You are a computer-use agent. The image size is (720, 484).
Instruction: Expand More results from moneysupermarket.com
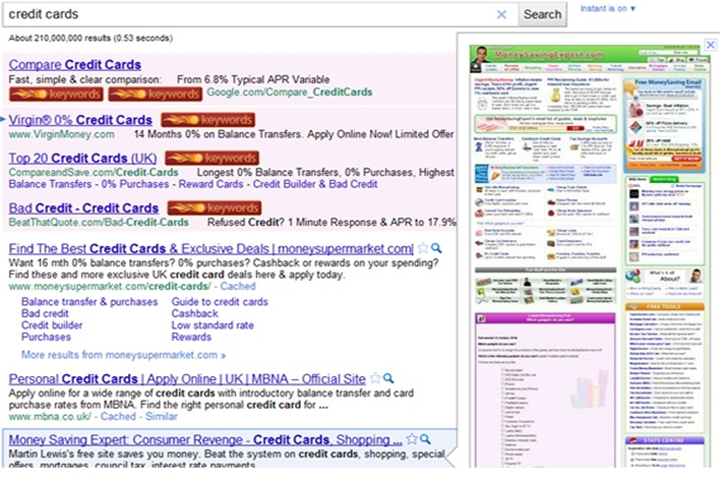124,355
